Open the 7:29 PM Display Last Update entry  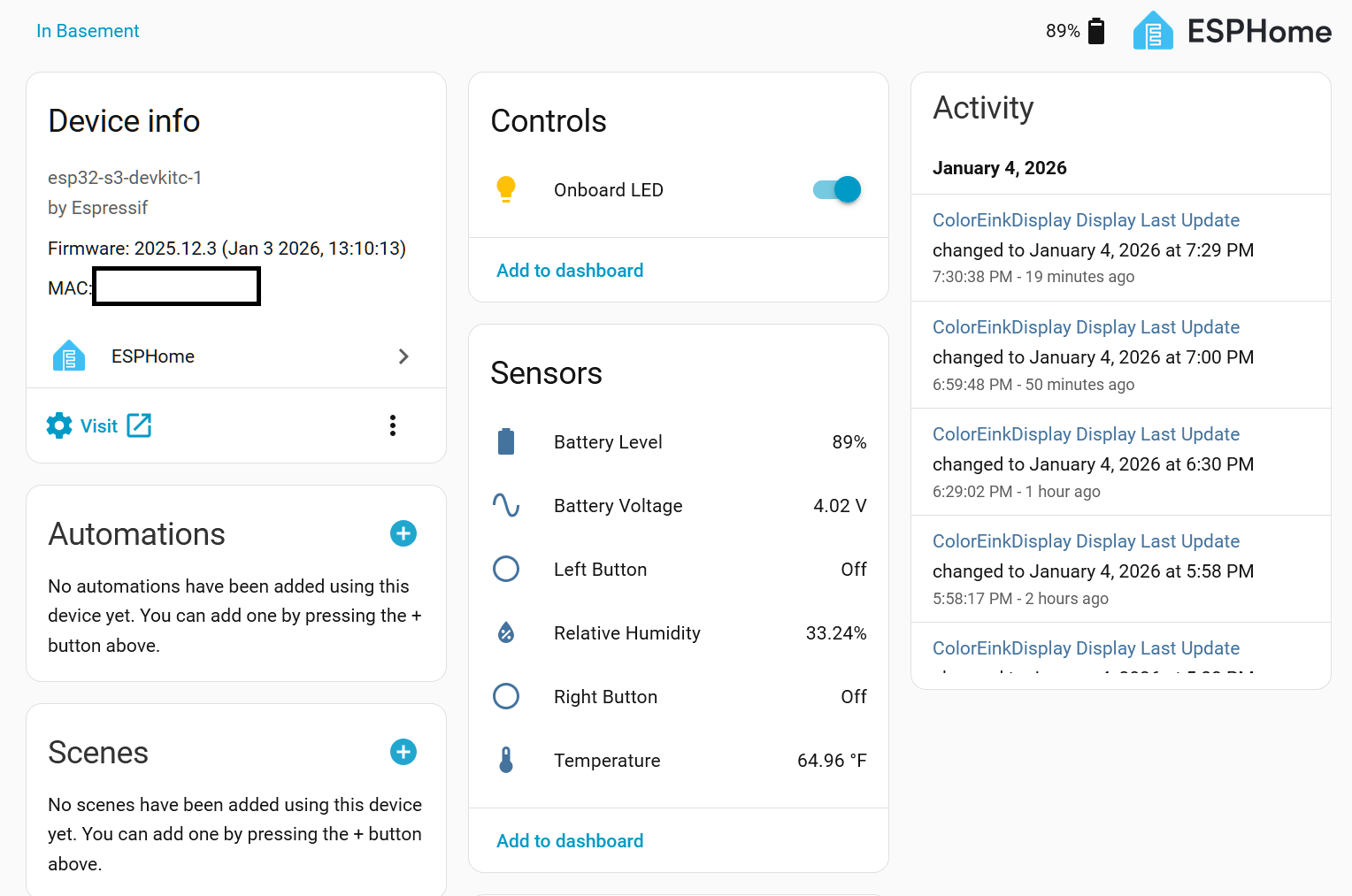click(1086, 220)
